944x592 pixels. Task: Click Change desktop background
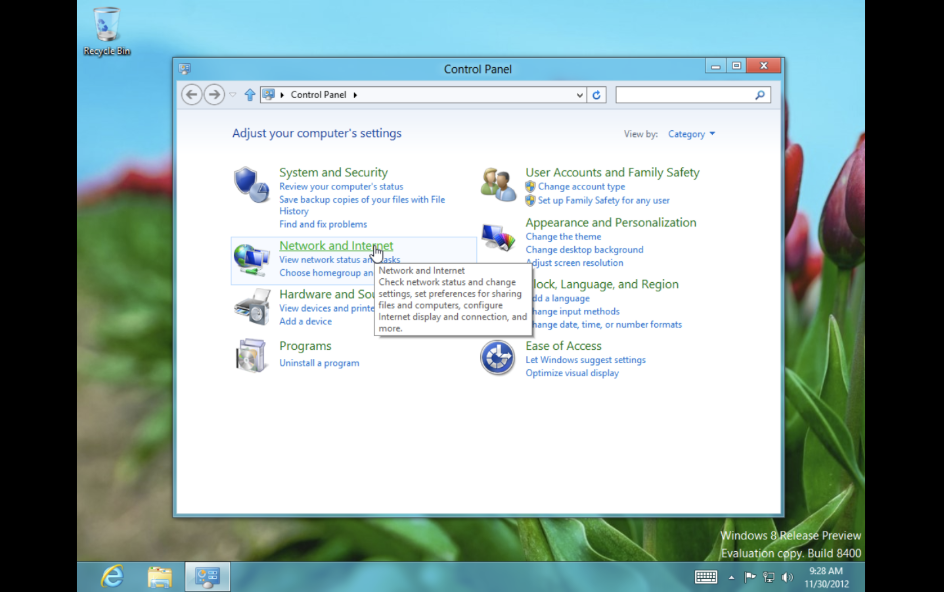click(x=584, y=250)
